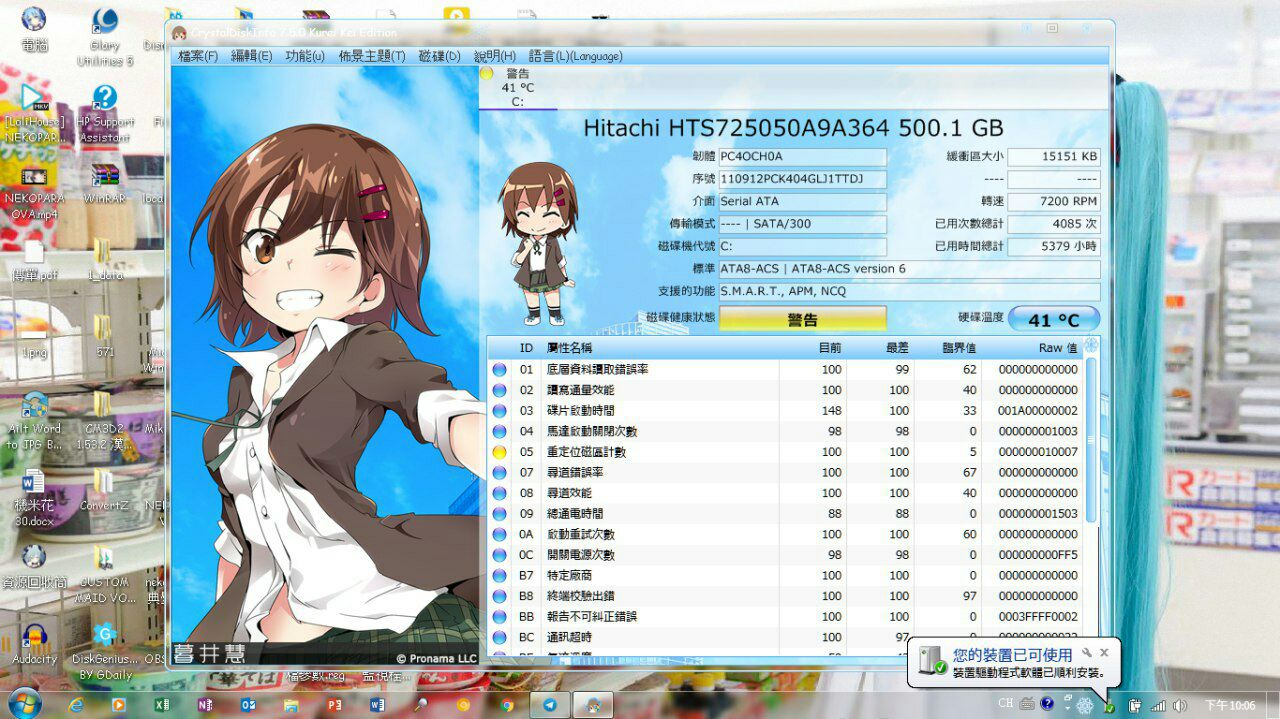This screenshot has height=719, width=1280.
Task: Open Excel from the taskbar
Action: coord(161,704)
